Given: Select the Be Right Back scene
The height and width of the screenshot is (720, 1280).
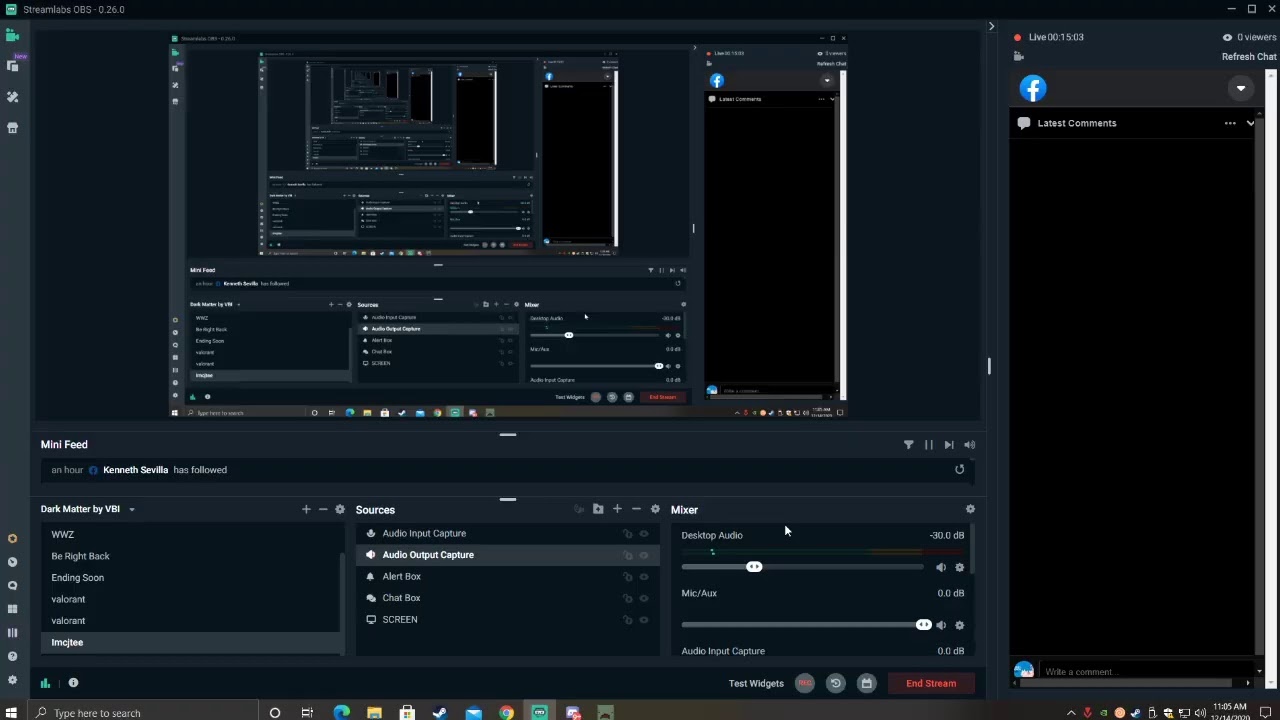Looking at the screenshot, I should click(x=190, y=556).
